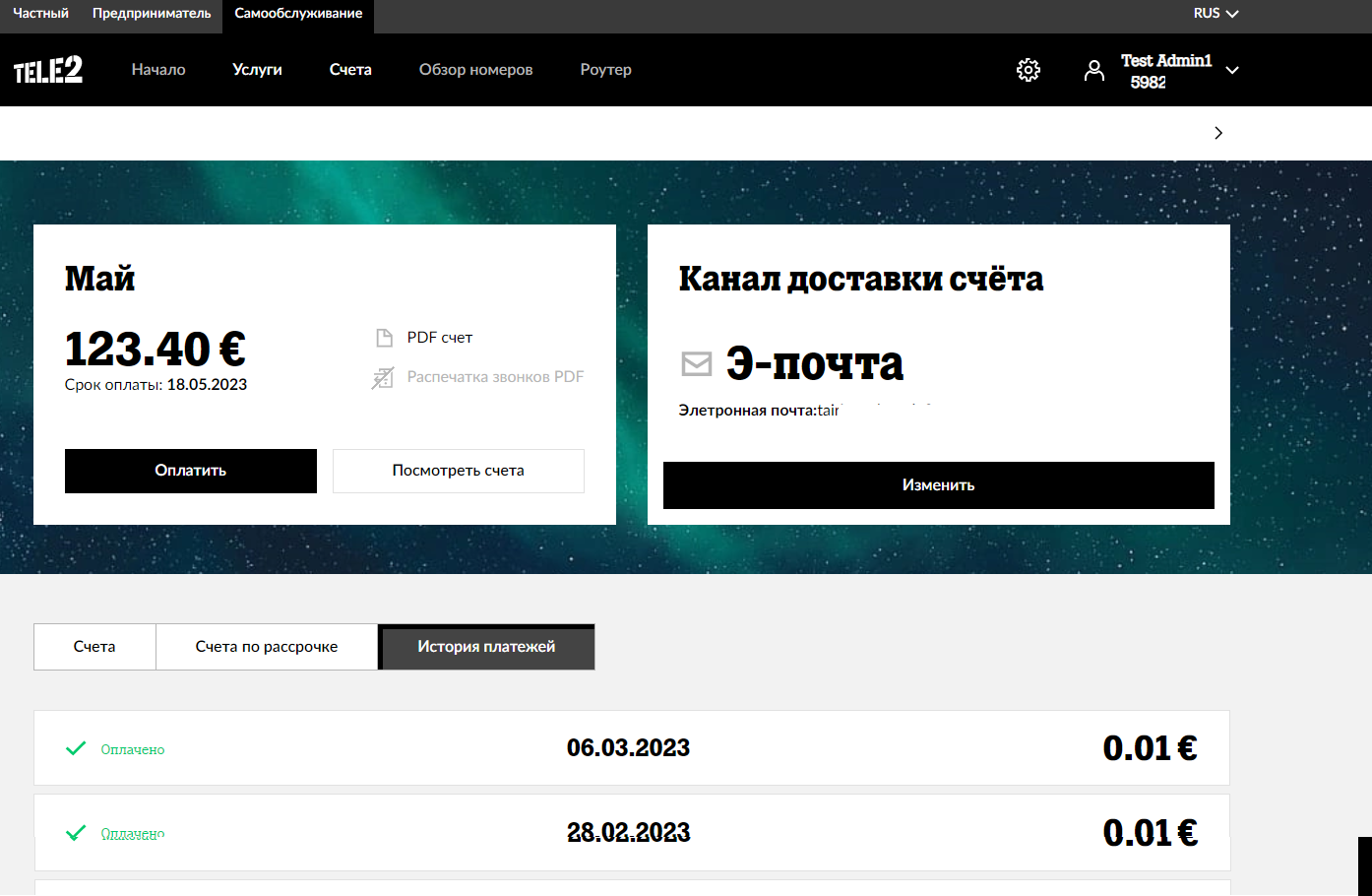1372x896 pixels.
Task: Open Услуги in the navigation menu
Action: 257,70
